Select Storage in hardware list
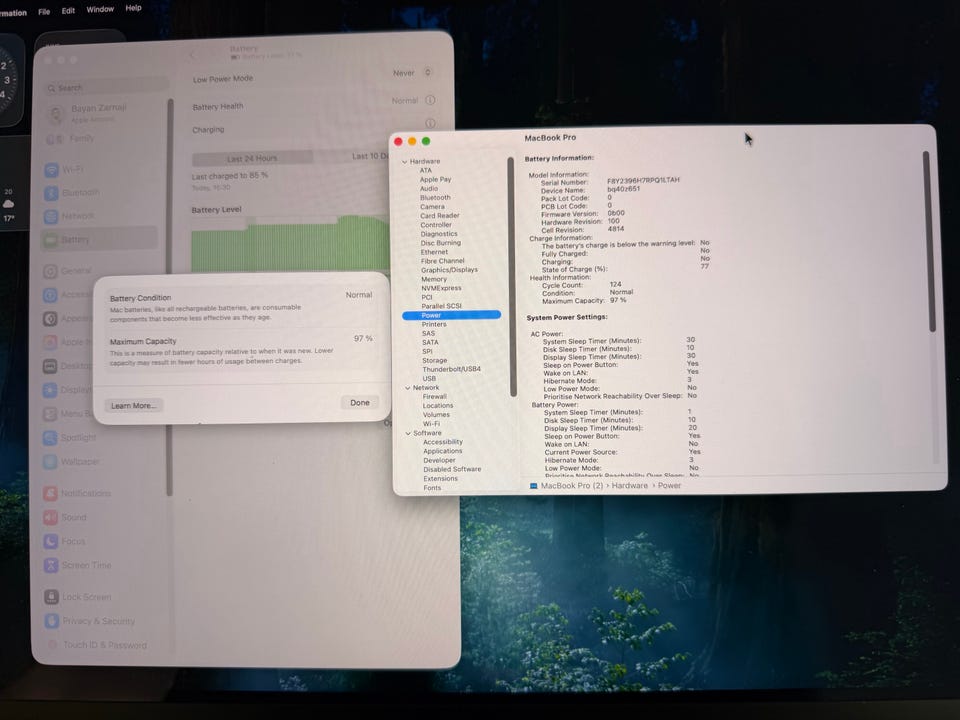The image size is (960, 720). coord(434,360)
